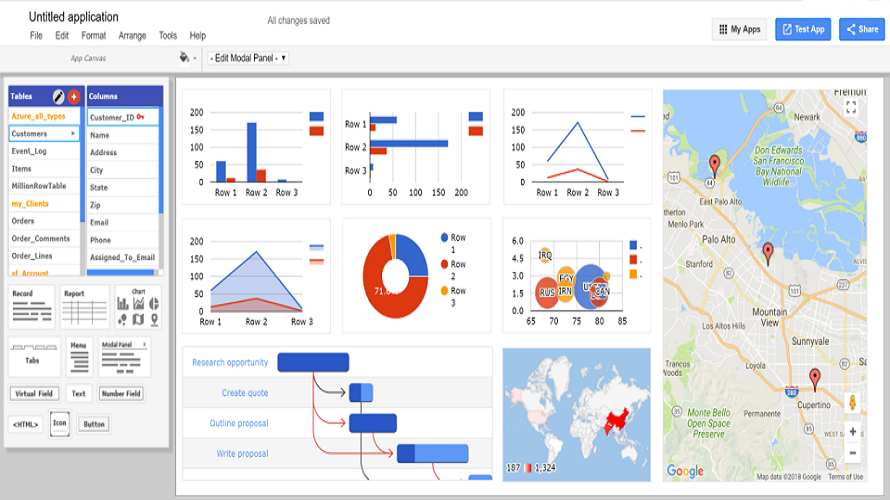
Task: Open the Edit Modal Panel dropdown
Action: point(248,58)
